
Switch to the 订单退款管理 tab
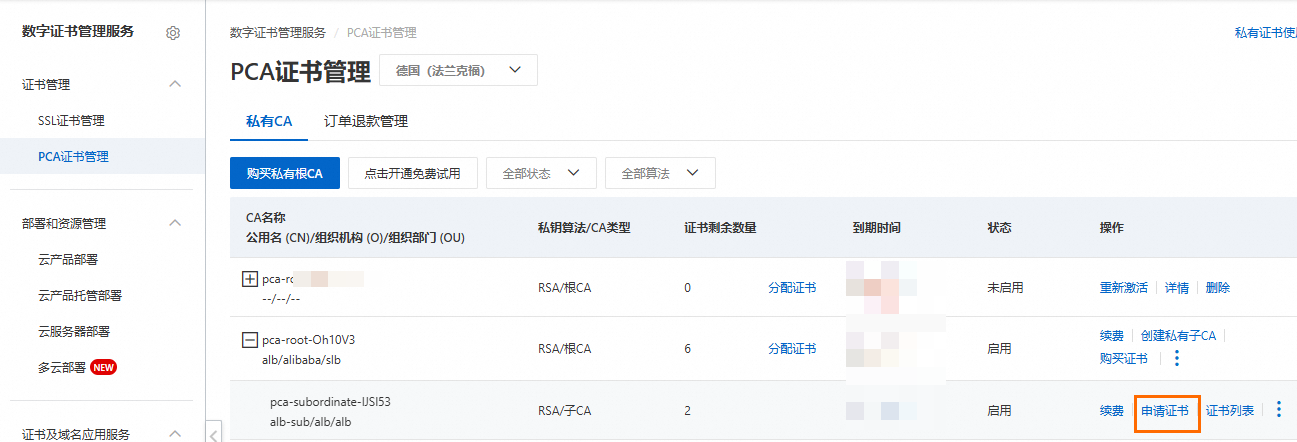(x=366, y=121)
